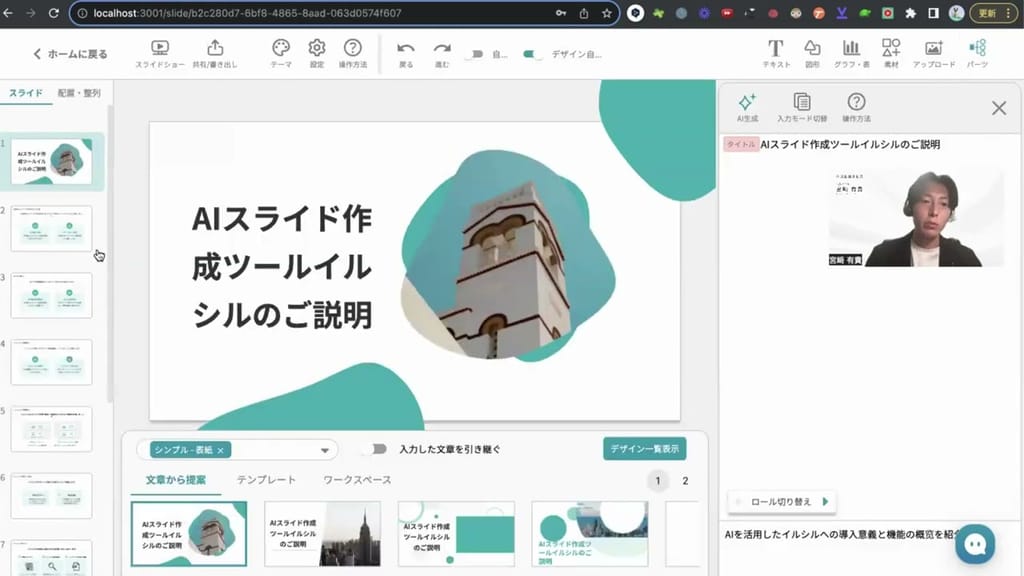This screenshot has width=1024, height=576.
Task: Reload the browser page
Action: click(x=54, y=13)
